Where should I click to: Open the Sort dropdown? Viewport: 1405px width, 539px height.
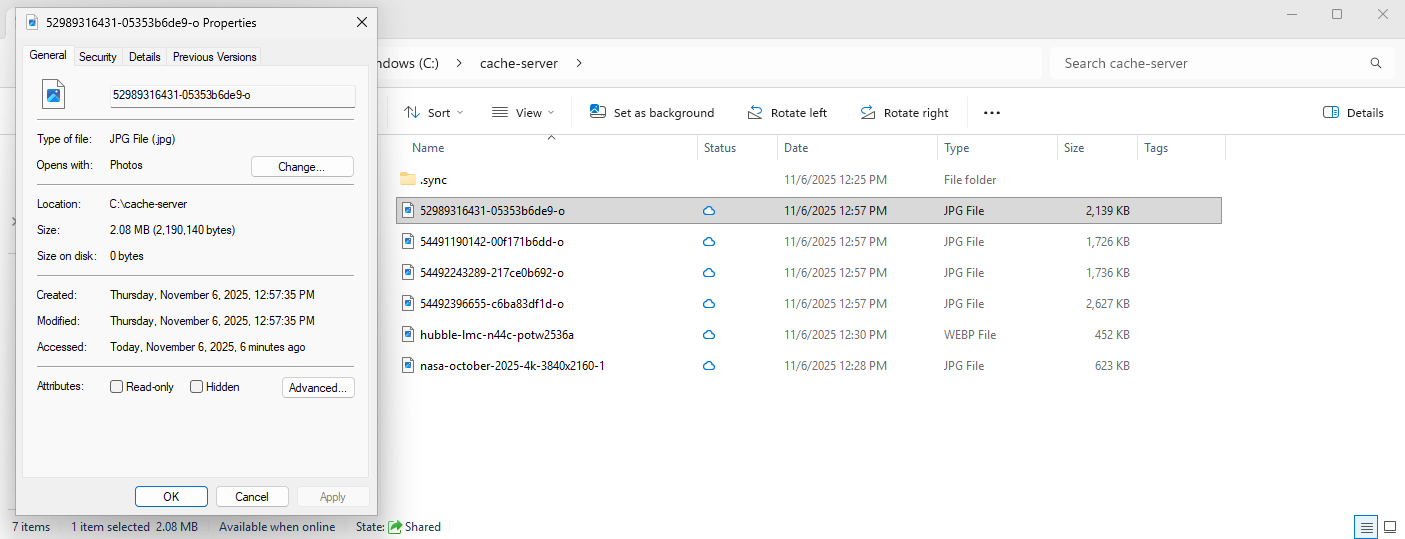(433, 113)
